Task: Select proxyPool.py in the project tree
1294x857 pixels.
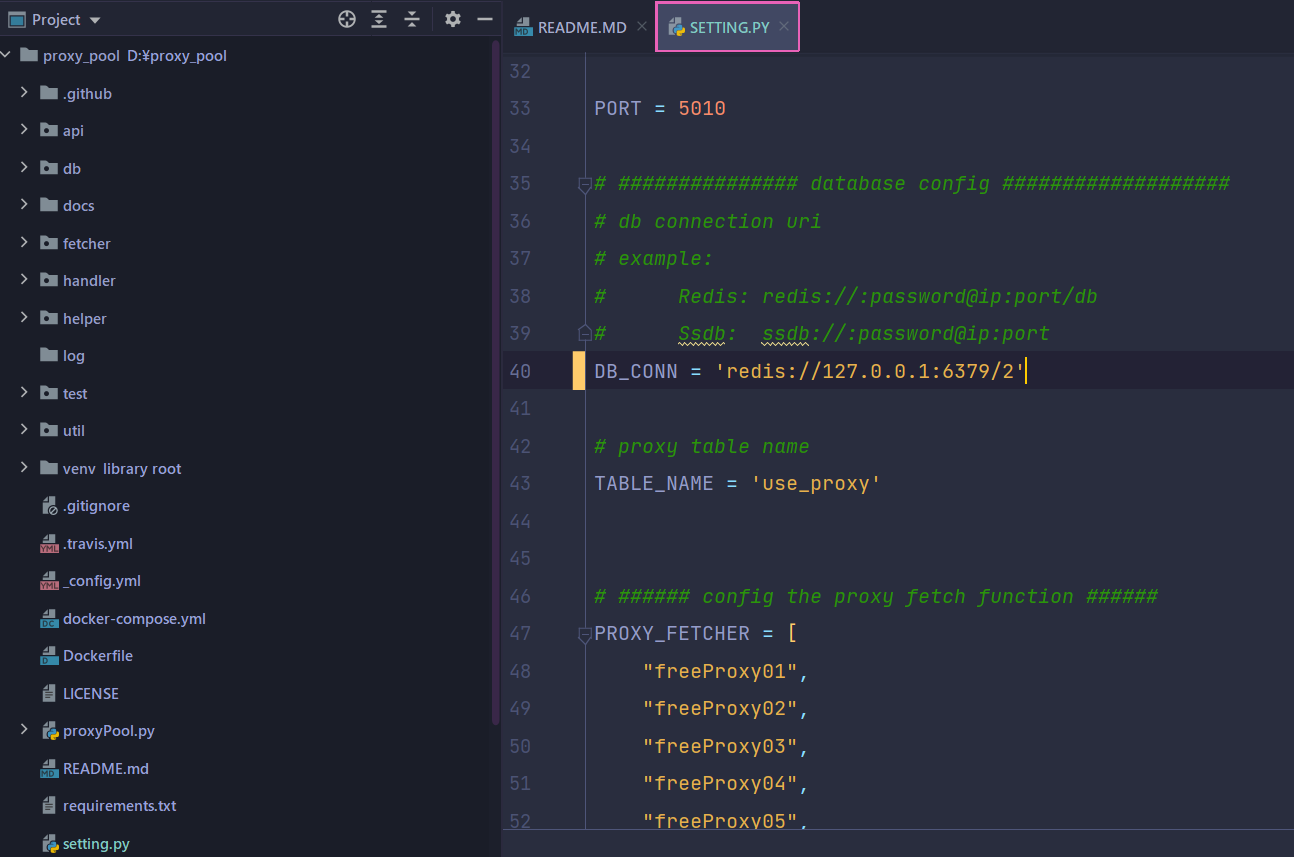Action: [108, 731]
